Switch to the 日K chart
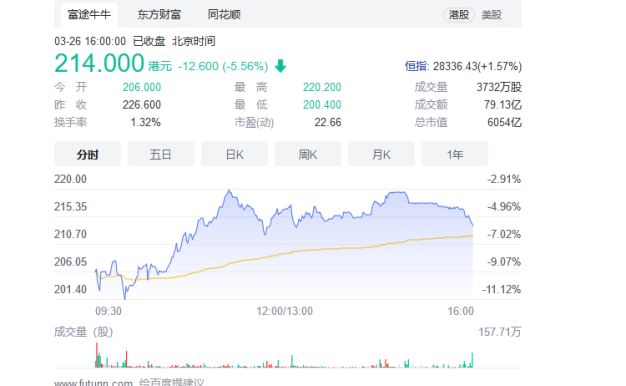The image size is (626, 386). [234, 154]
